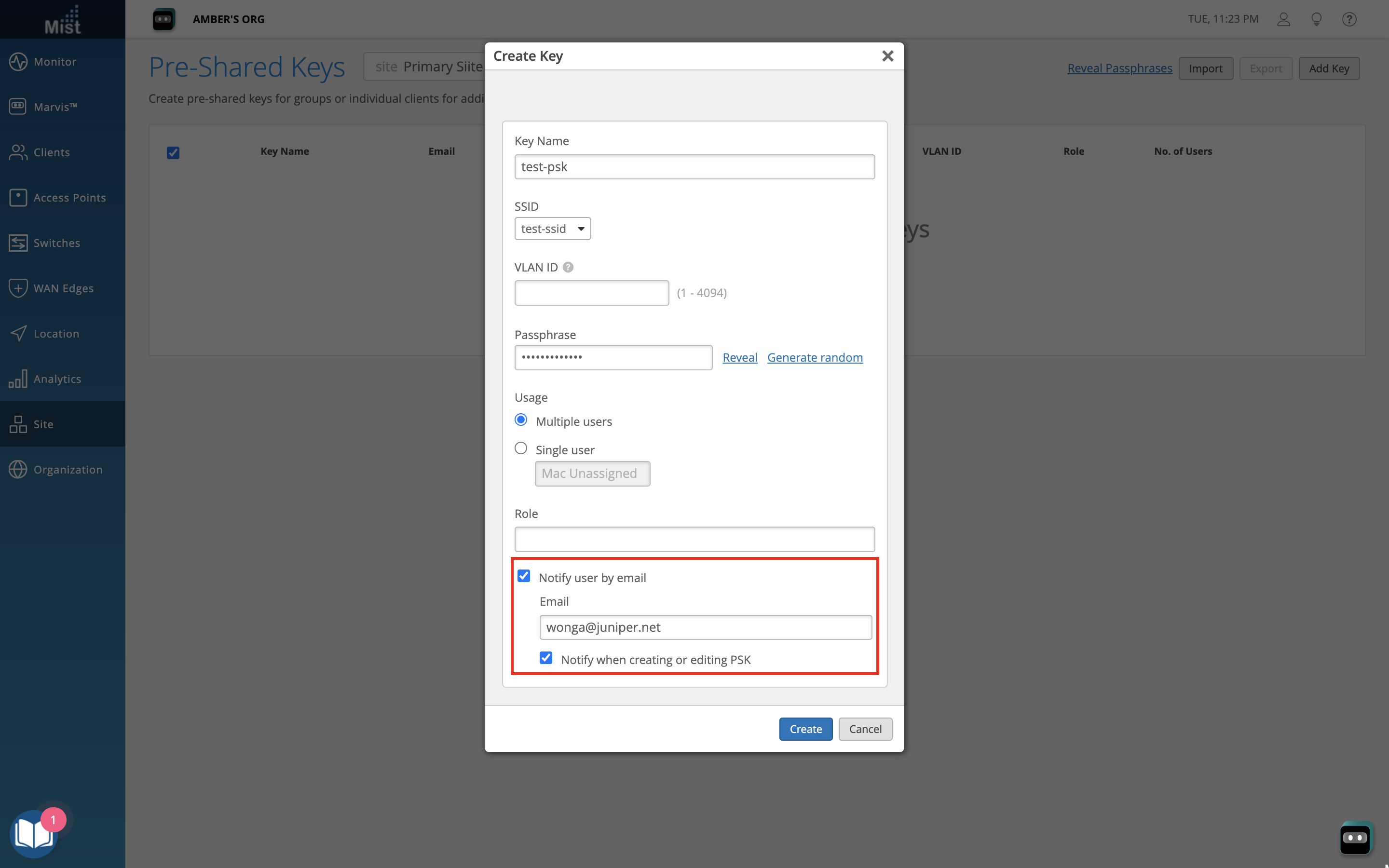Expand the test-ssid SSID dropdown

(552, 229)
